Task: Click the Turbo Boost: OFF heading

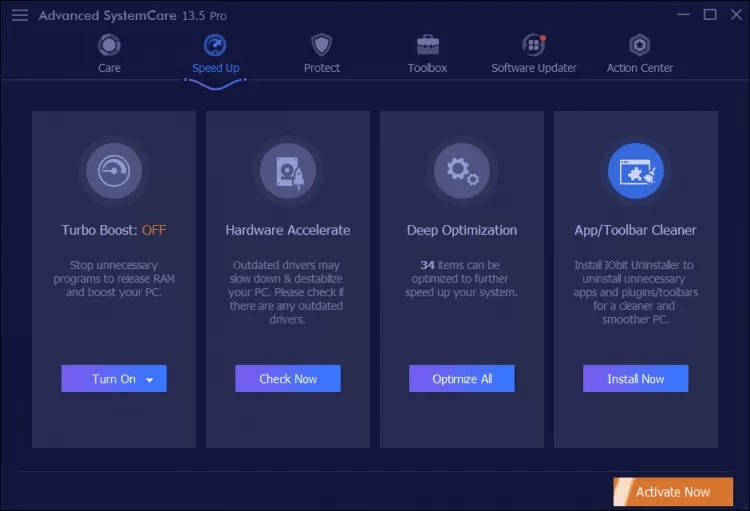Action: (x=114, y=230)
